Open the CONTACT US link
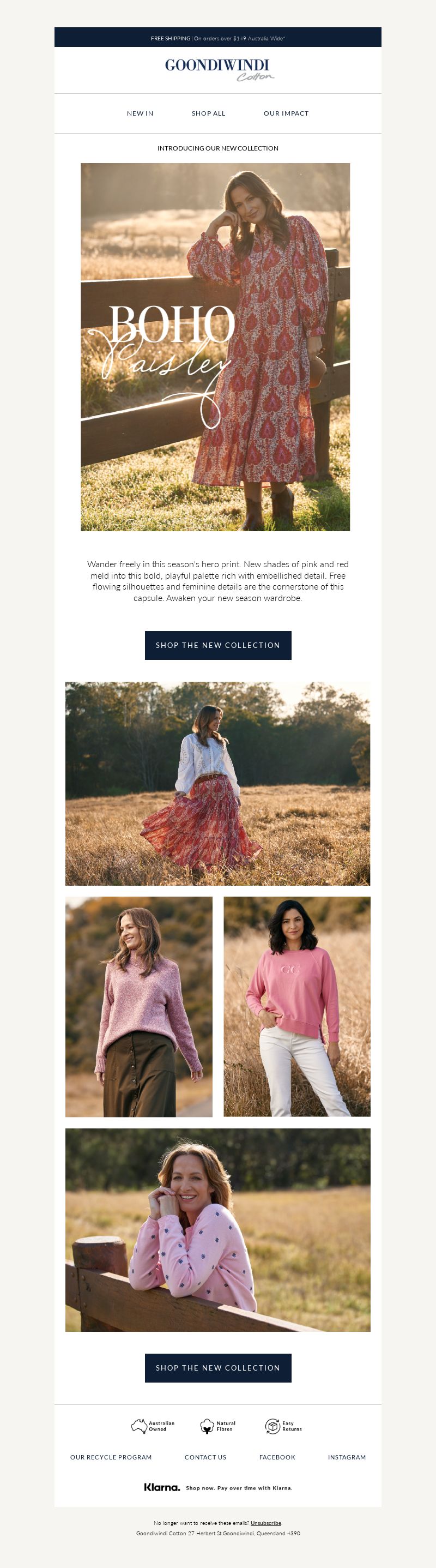Viewport: 436px width, 1568px height. [205, 1457]
